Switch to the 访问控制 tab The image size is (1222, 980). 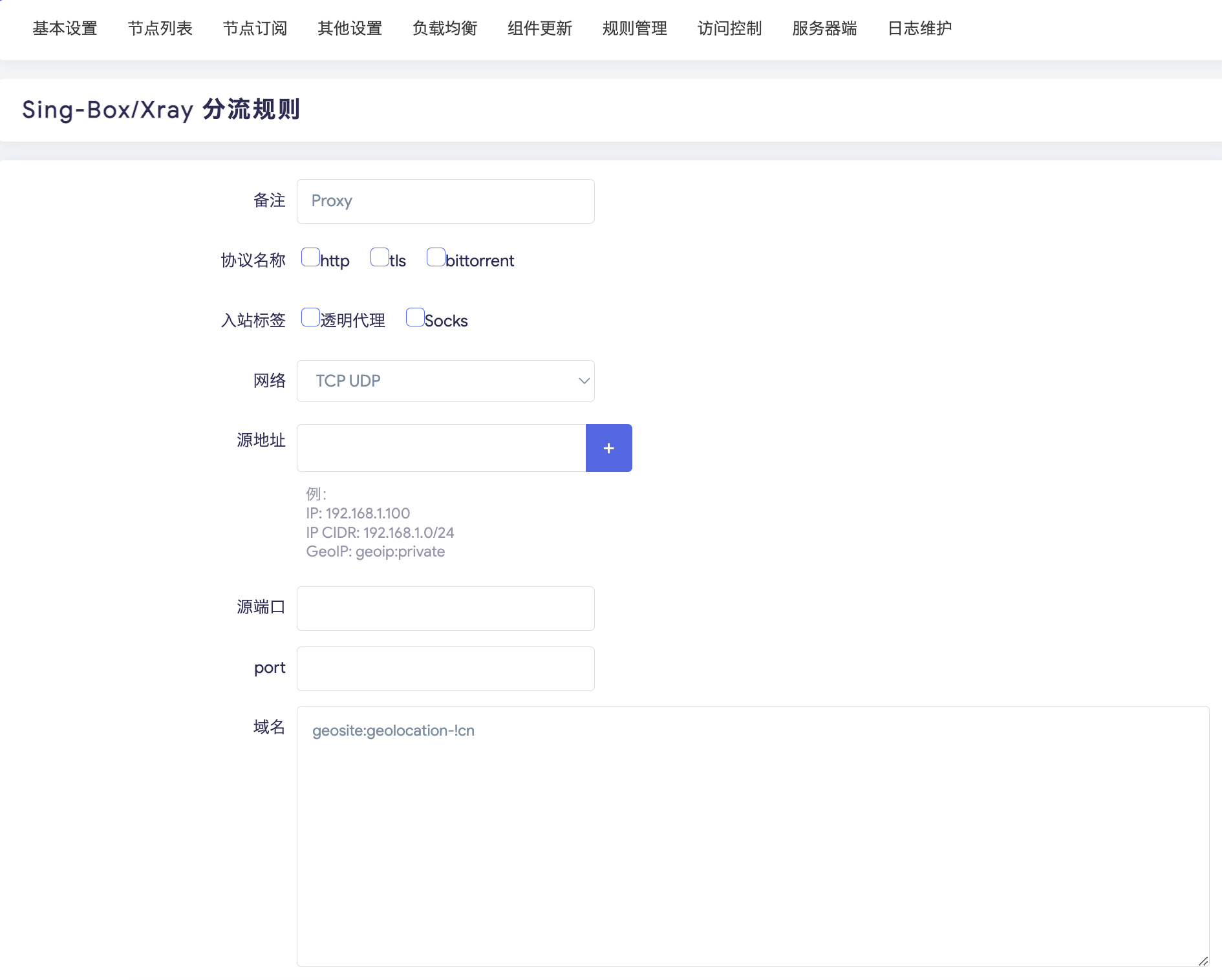pos(730,28)
